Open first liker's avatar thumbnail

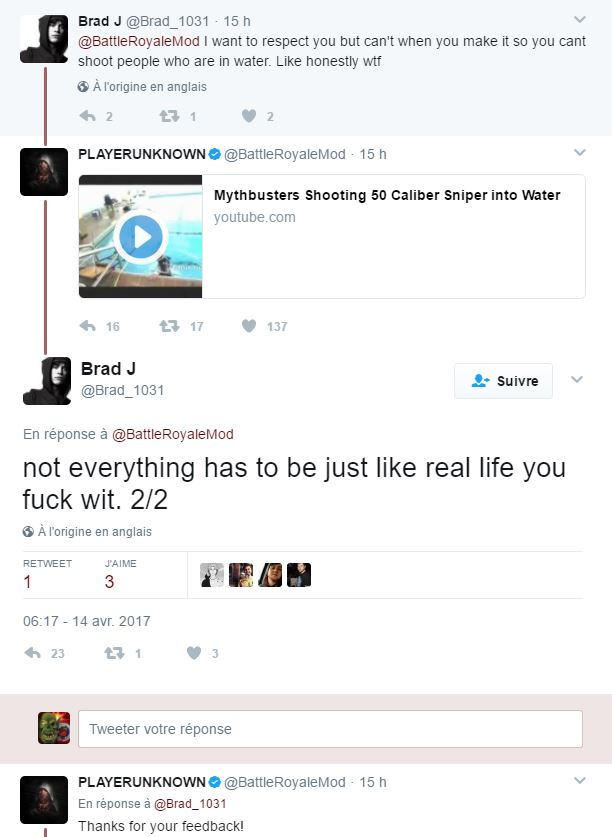[x=212, y=575]
